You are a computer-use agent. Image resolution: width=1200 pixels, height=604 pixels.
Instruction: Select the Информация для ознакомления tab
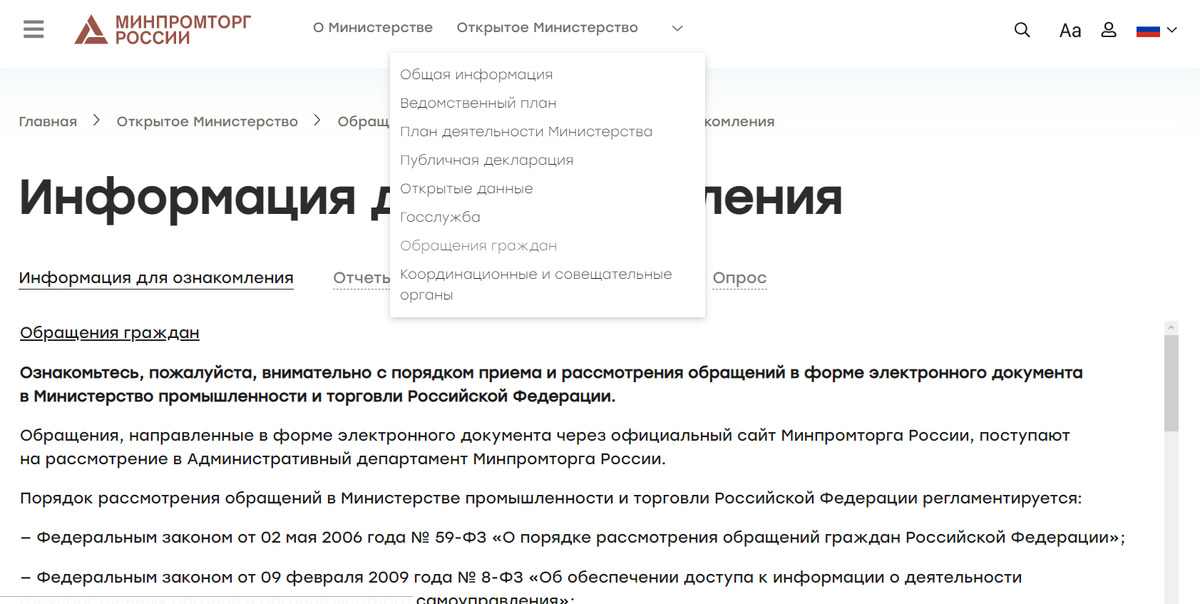[x=156, y=277]
